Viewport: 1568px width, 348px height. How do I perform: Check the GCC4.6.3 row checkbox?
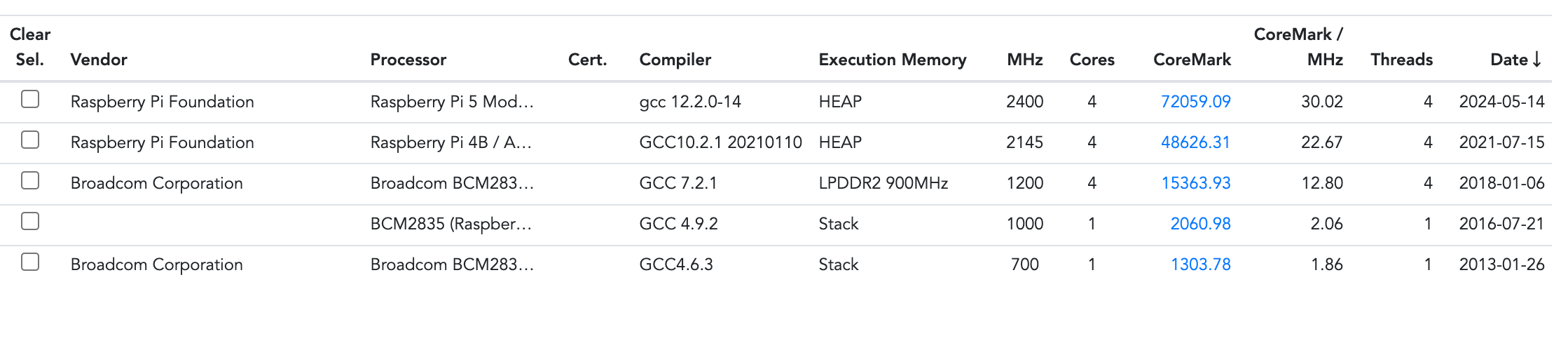coord(30,262)
